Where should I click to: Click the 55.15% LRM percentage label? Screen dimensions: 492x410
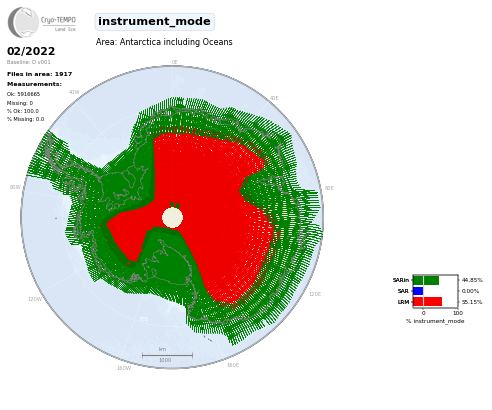pyautogui.click(x=472, y=302)
